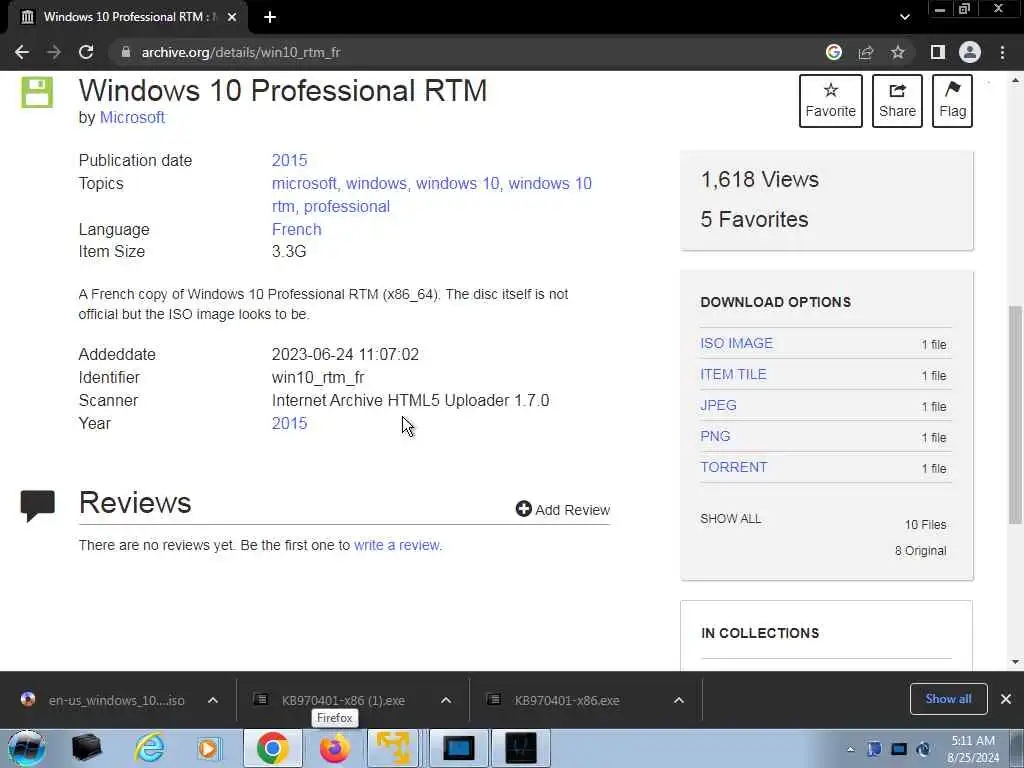Follow the 'write a review' link
Screen dimensions: 1024x768
click(x=397, y=545)
